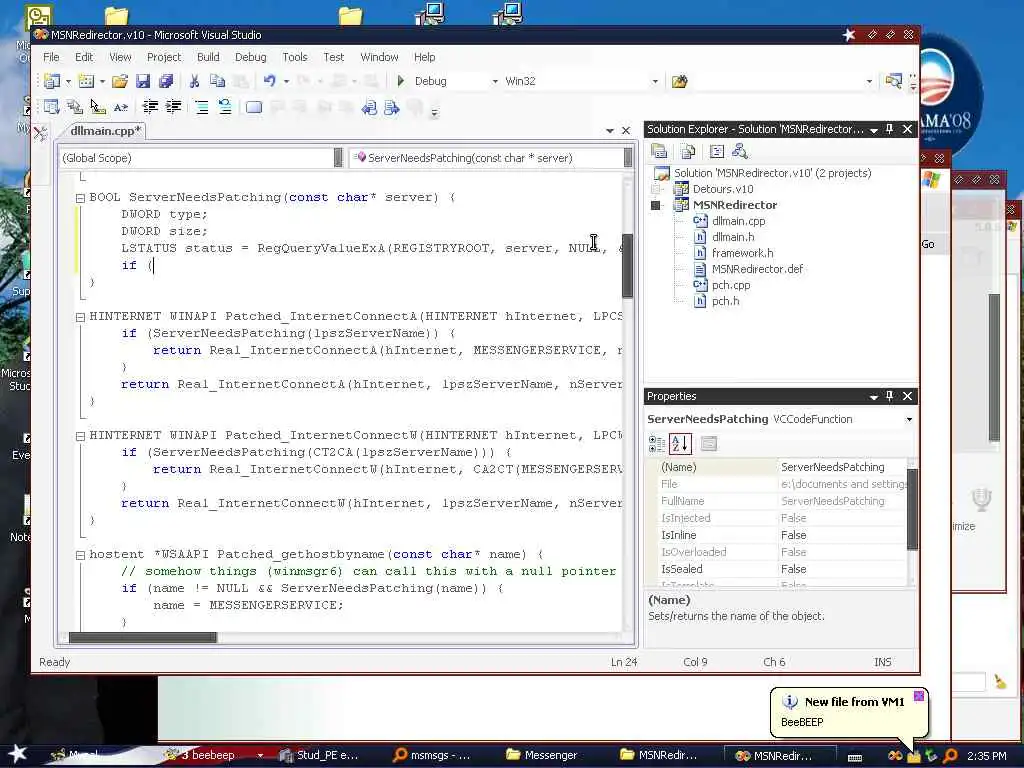Cut selection with the scissors icon
The image size is (1024, 768).
pyautogui.click(x=194, y=81)
